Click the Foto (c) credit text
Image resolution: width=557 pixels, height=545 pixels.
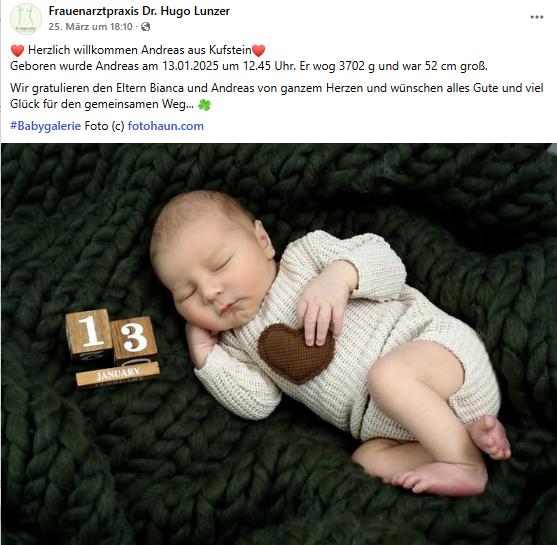tap(104, 126)
